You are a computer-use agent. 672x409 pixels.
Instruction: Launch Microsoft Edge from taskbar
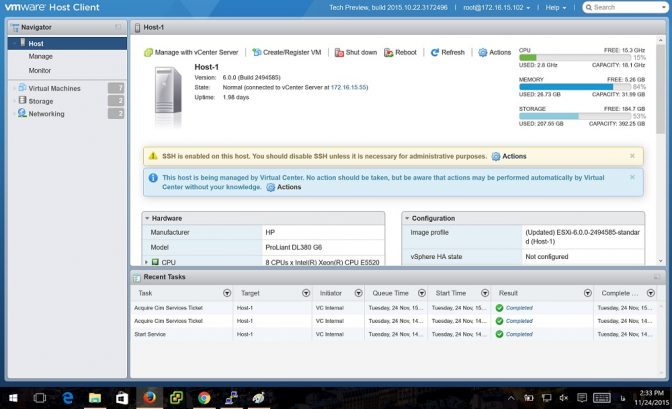coord(68,398)
